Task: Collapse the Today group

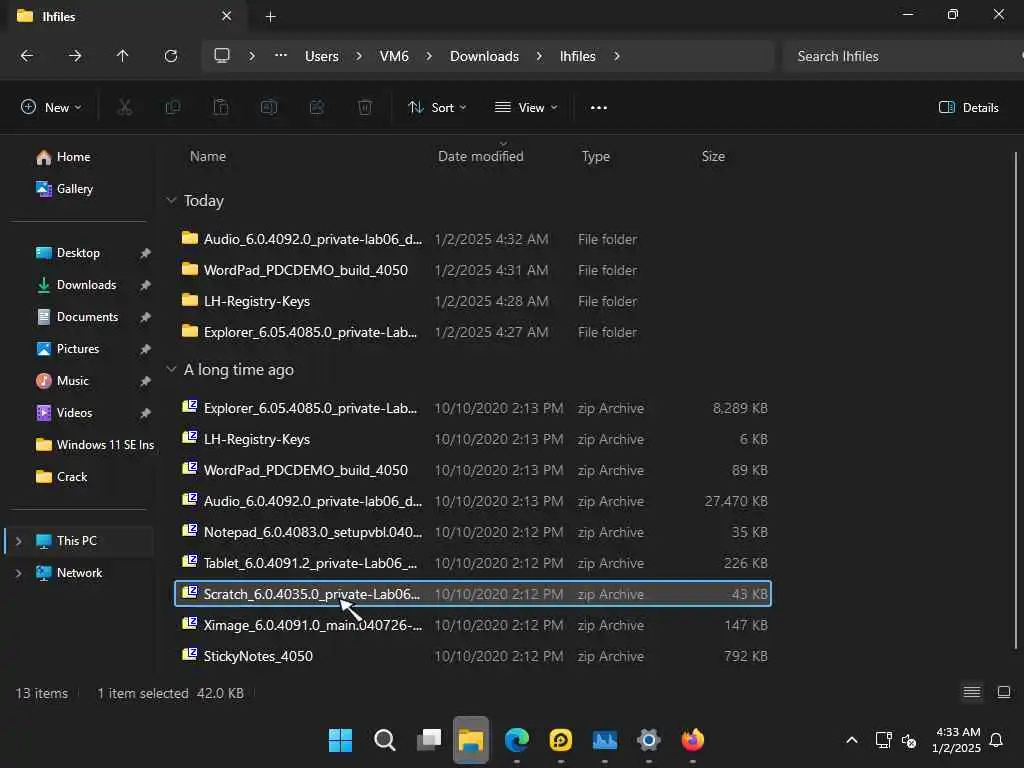Action: pyautogui.click(x=171, y=200)
